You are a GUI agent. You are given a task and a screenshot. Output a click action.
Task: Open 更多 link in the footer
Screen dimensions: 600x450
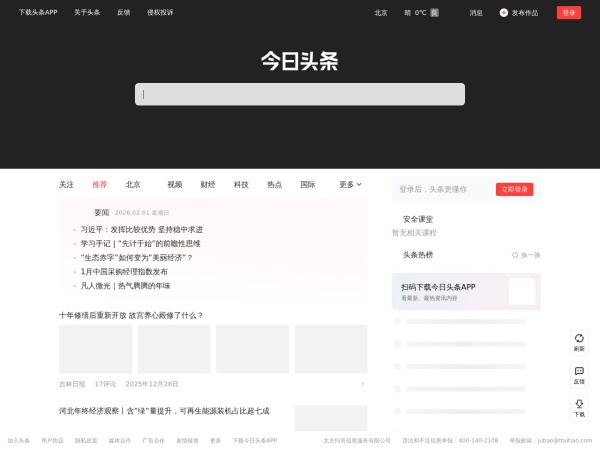click(215, 440)
